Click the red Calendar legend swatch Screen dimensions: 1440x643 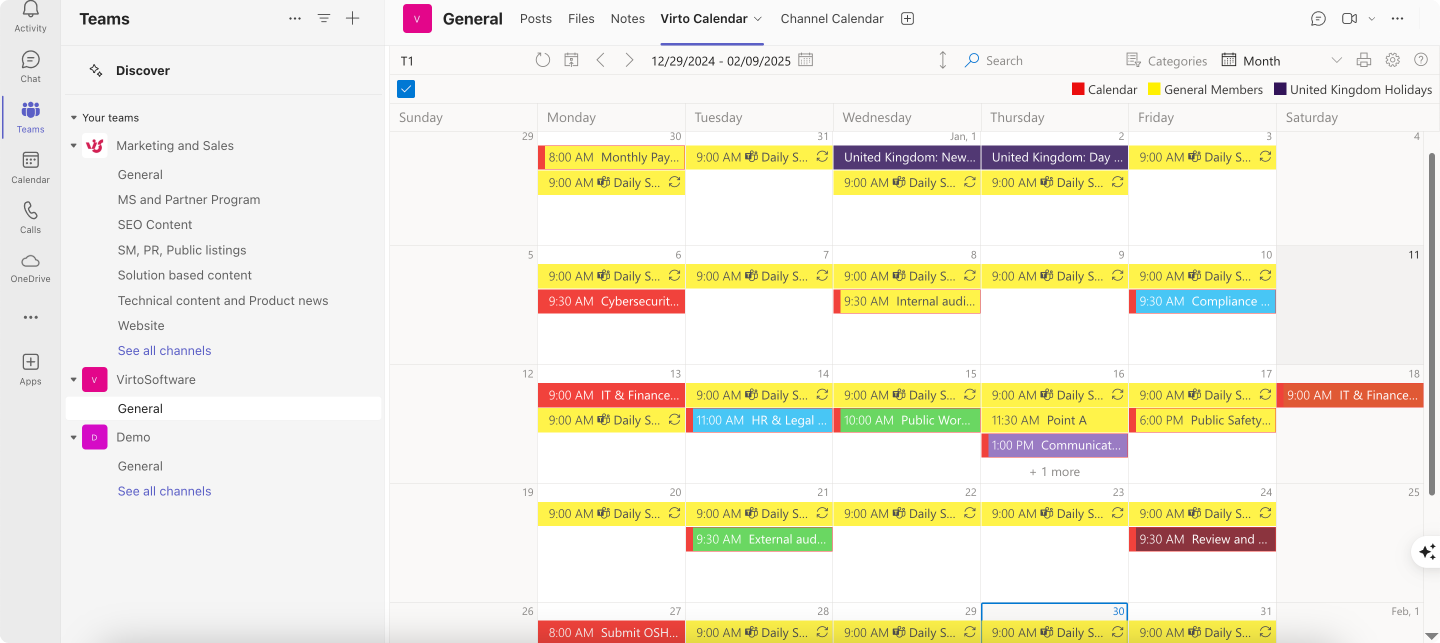click(x=1078, y=90)
